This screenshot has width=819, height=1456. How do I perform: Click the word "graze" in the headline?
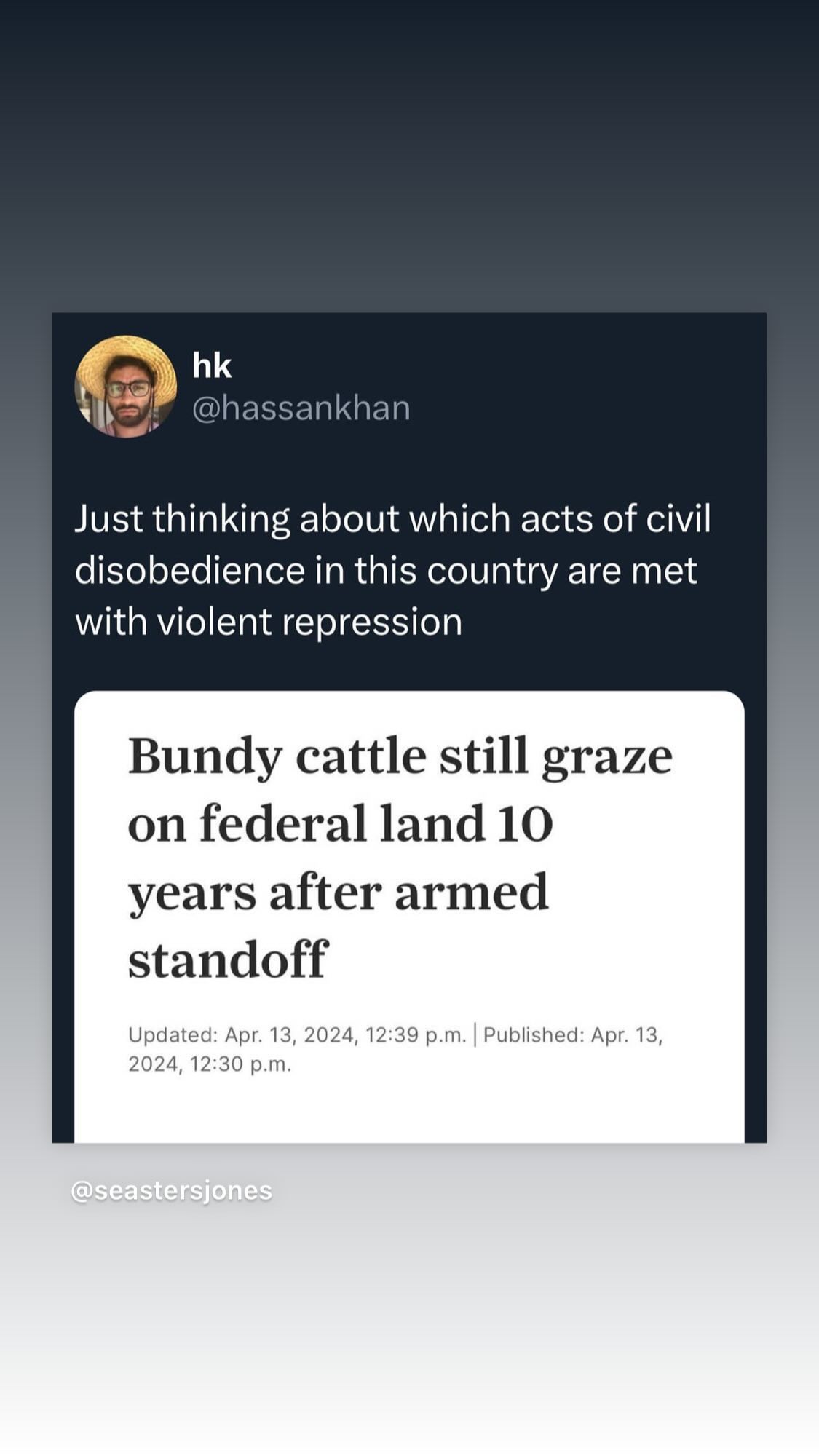click(606, 757)
